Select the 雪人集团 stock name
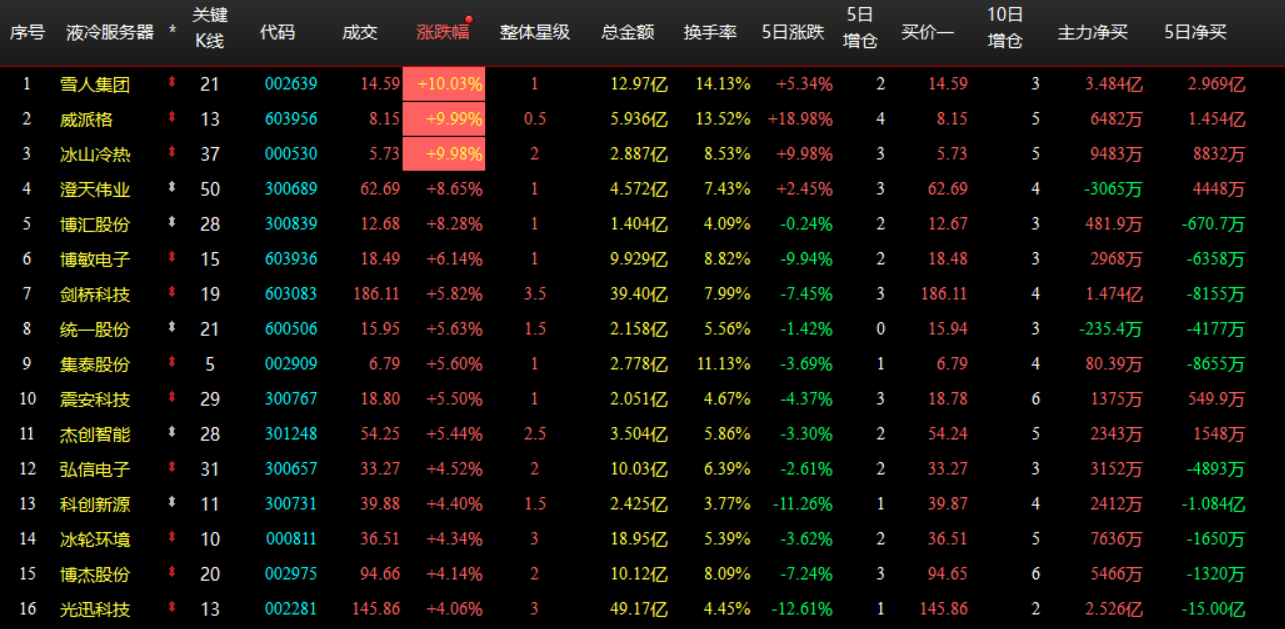The height and width of the screenshot is (629, 1285). coord(95,84)
